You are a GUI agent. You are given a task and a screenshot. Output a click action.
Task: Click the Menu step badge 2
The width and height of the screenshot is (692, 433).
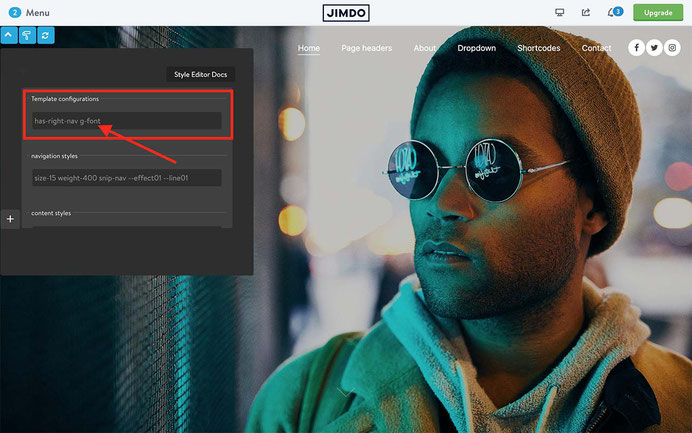(x=15, y=12)
